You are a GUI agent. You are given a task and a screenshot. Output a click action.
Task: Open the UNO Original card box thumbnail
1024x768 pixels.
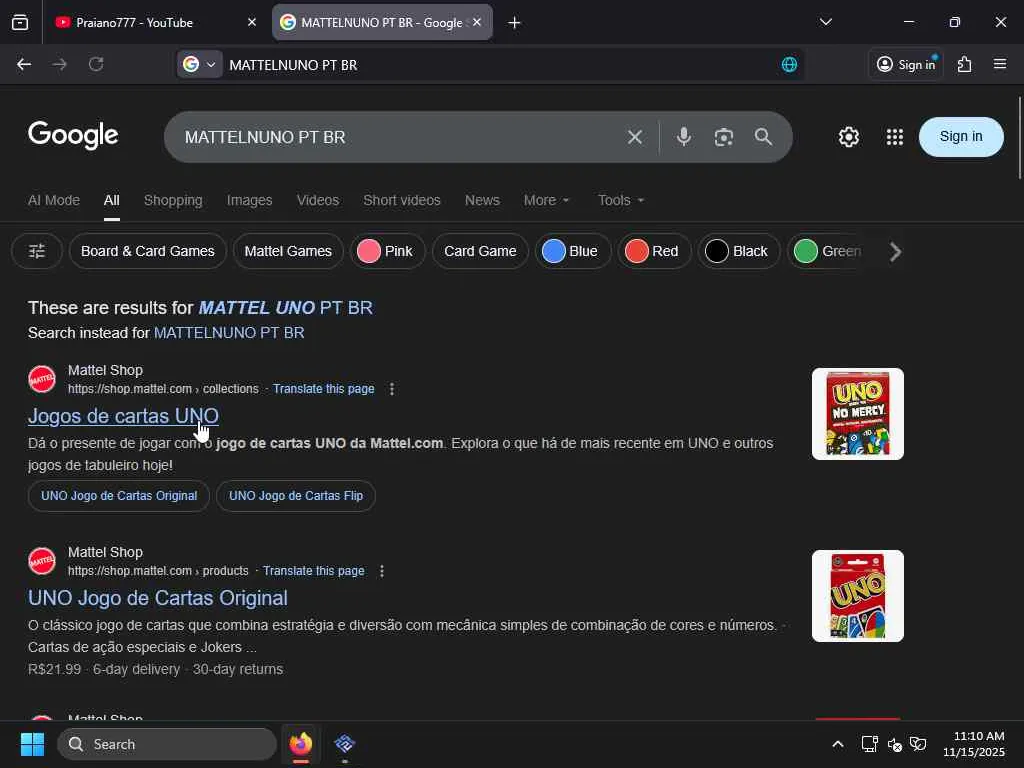(857, 596)
